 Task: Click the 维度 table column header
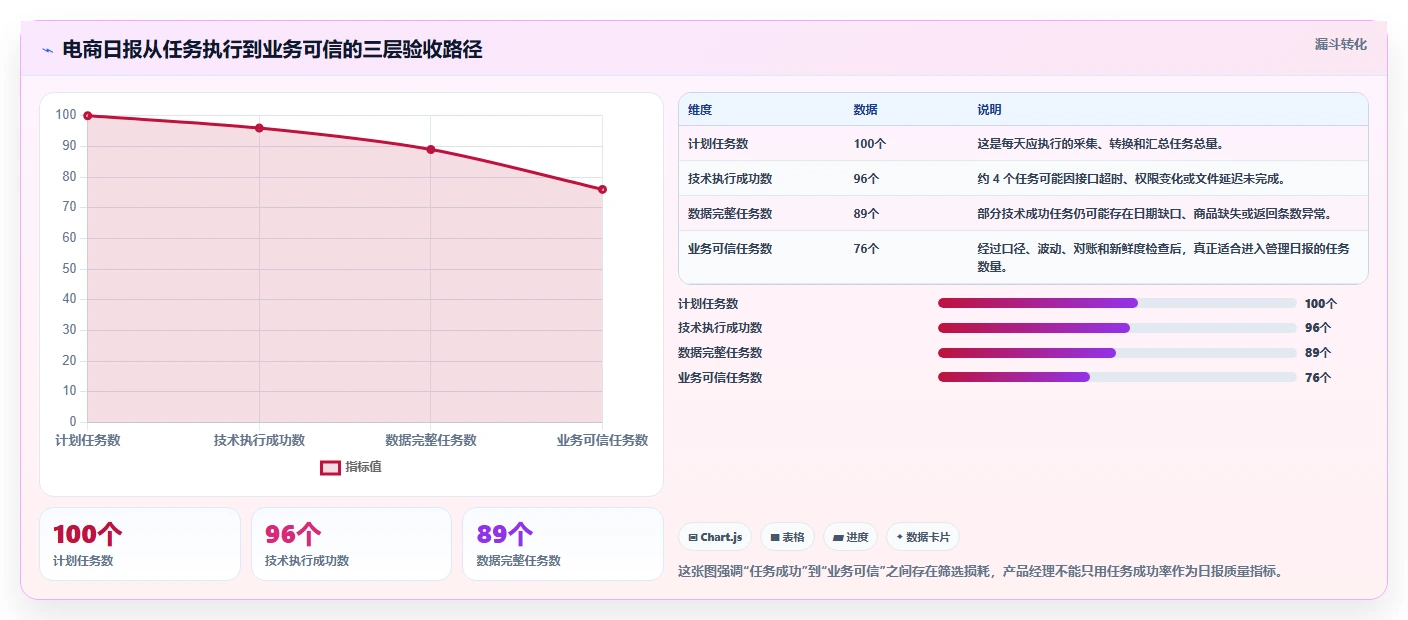(700, 110)
